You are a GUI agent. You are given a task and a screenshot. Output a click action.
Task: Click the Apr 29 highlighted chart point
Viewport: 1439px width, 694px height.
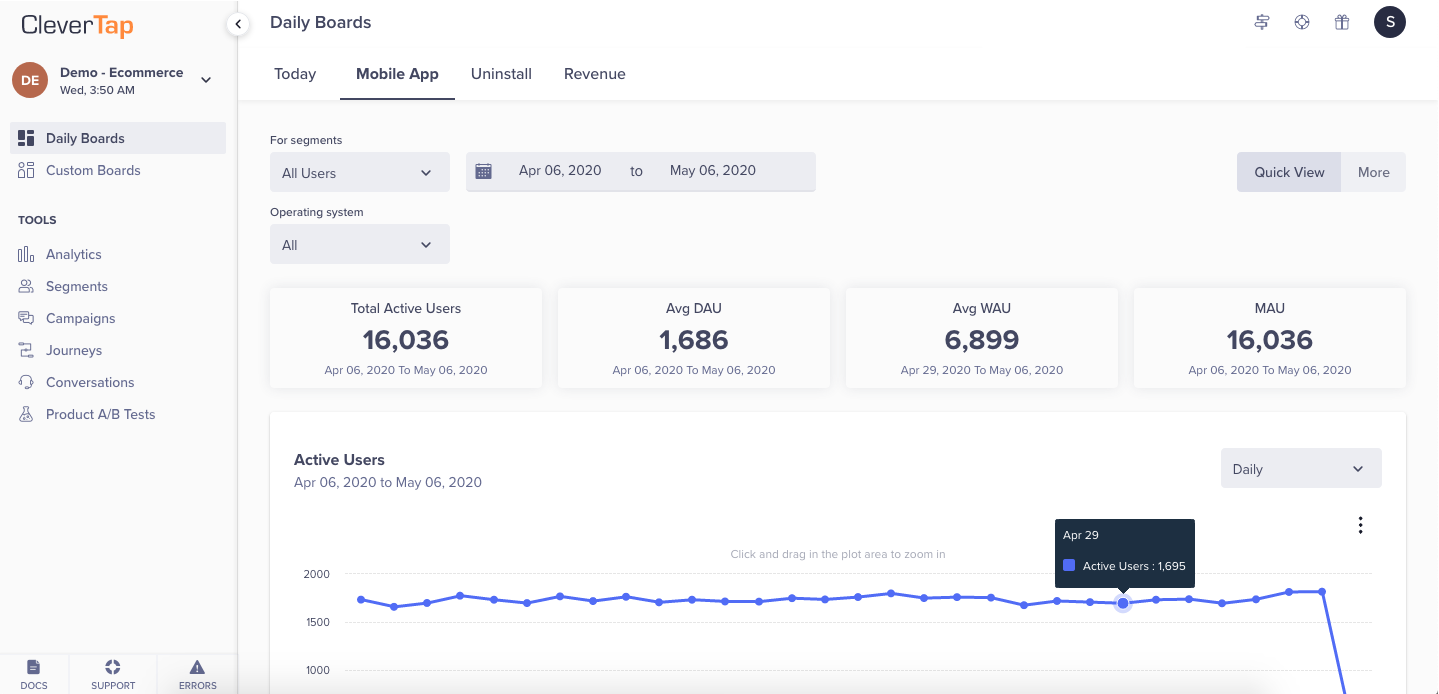tap(1123, 603)
